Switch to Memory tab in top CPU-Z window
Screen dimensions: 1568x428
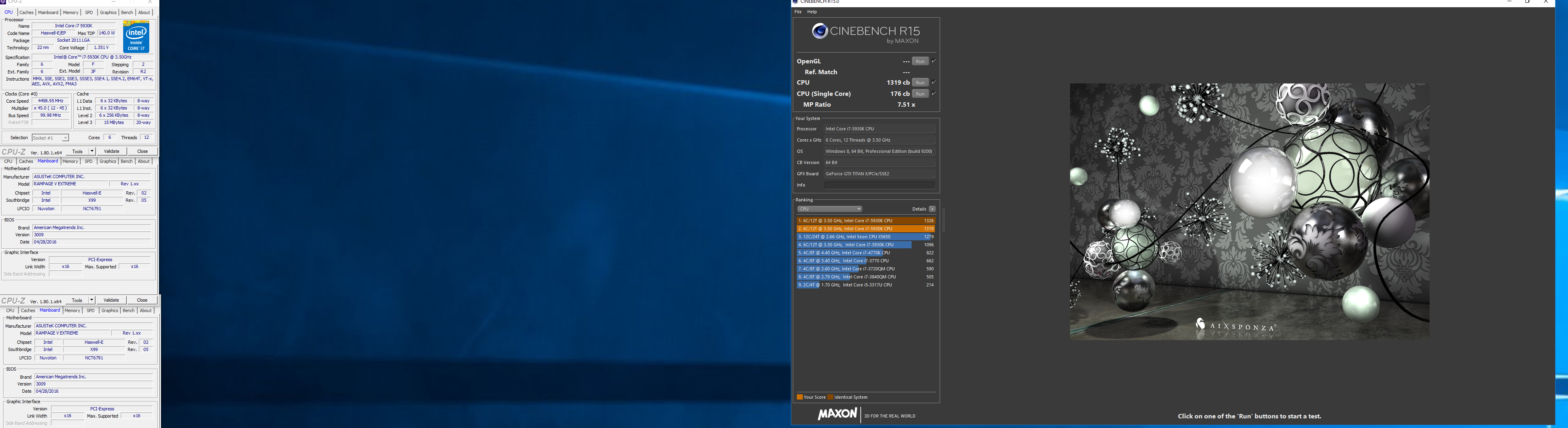pos(71,12)
